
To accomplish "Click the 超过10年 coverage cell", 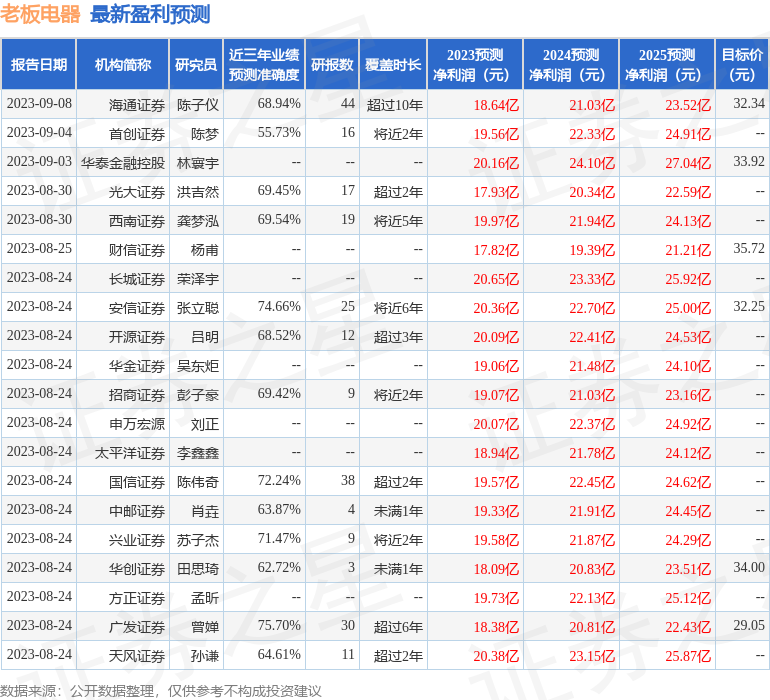I will click(394, 105).
